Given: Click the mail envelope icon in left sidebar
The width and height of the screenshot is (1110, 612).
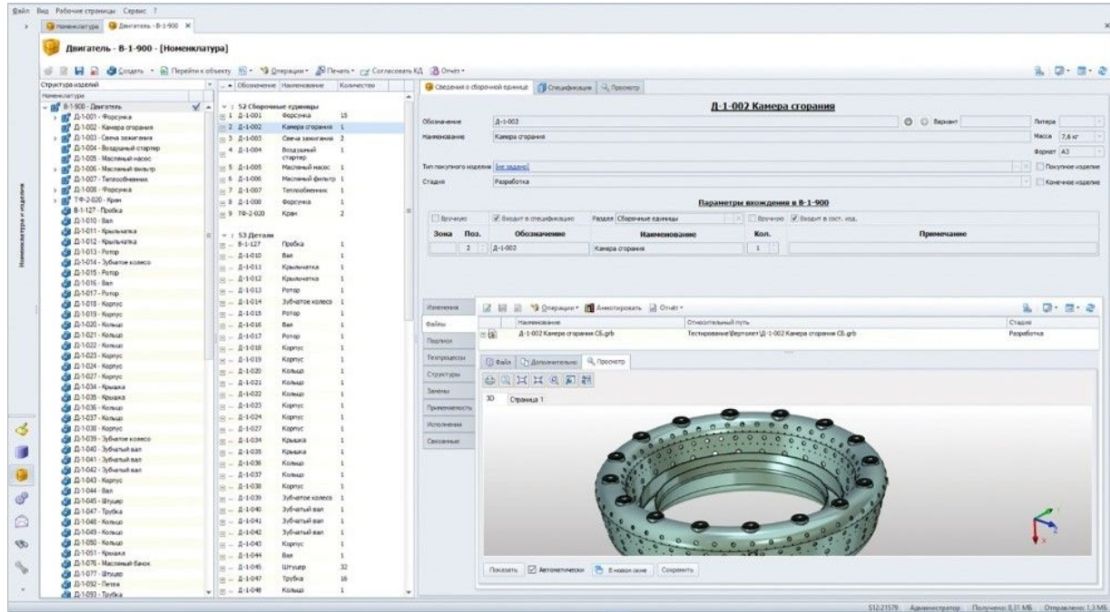Looking at the screenshot, I should coord(22,521).
